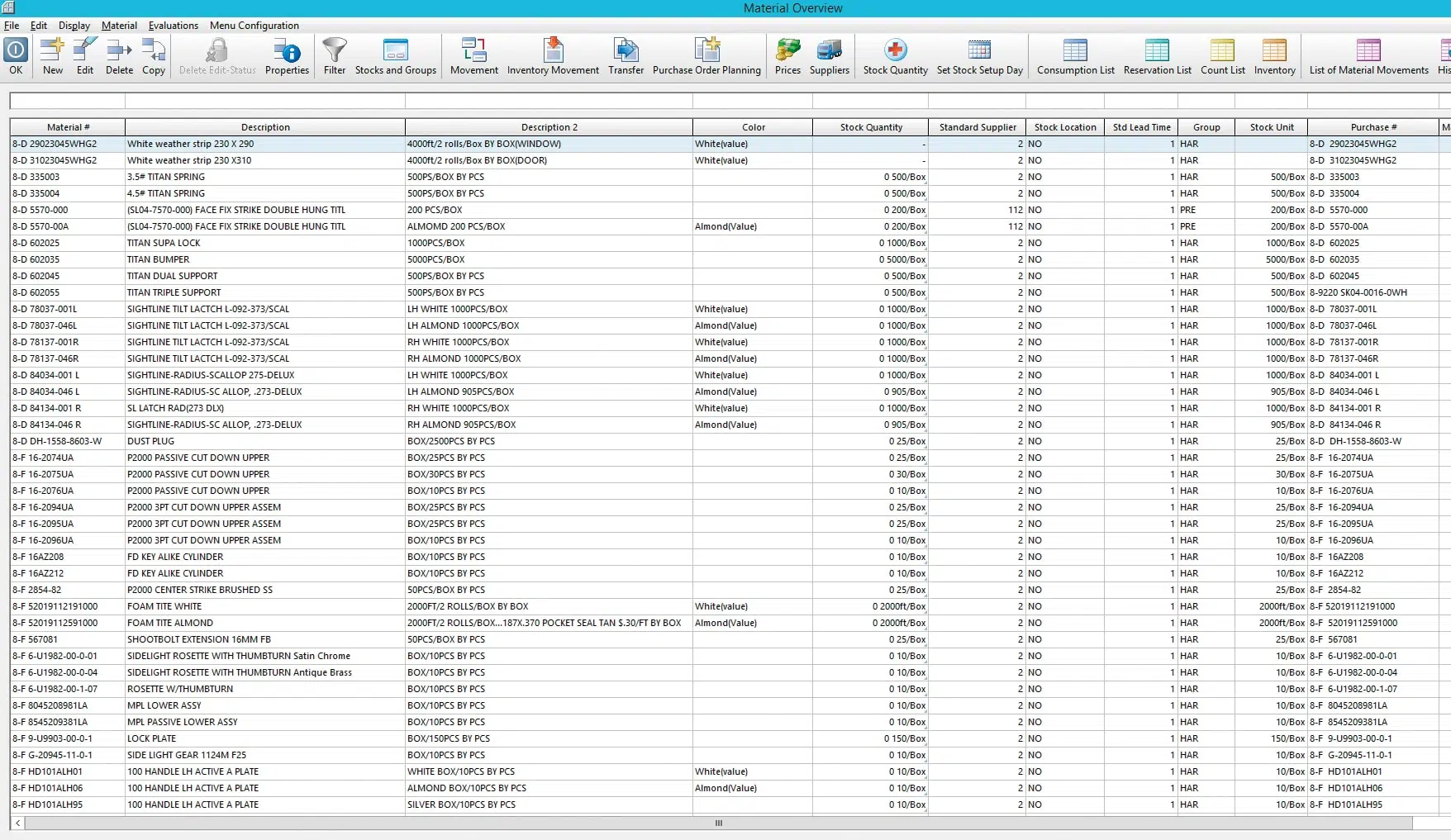The height and width of the screenshot is (840, 1451).
Task: Open the Material menu
Action: point(119,26)
